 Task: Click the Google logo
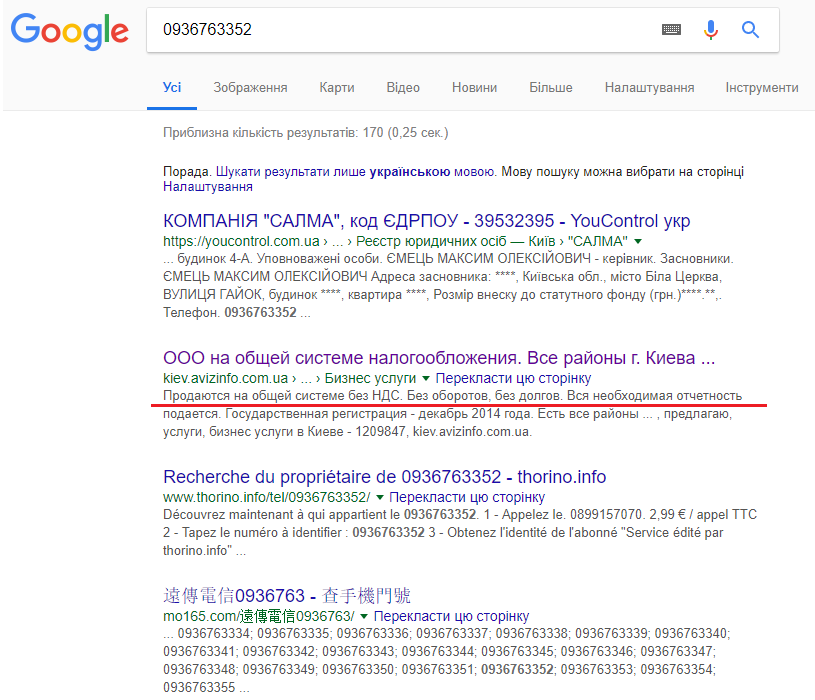click(x=70, y=32)
